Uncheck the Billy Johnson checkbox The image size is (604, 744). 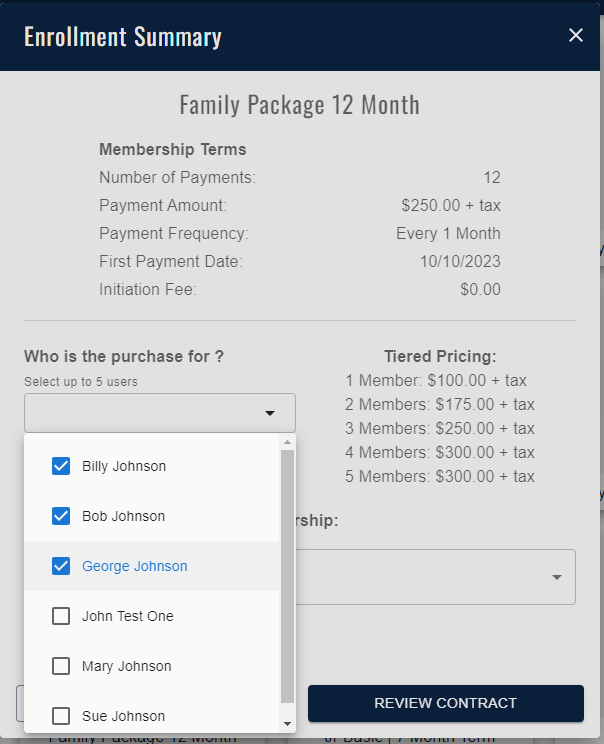(61, 466)
